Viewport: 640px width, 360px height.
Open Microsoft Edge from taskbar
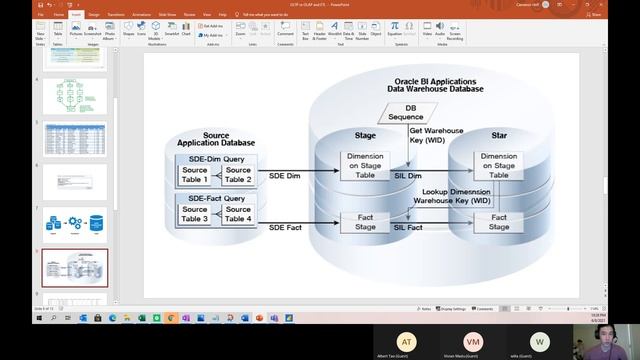pos(112,318)
